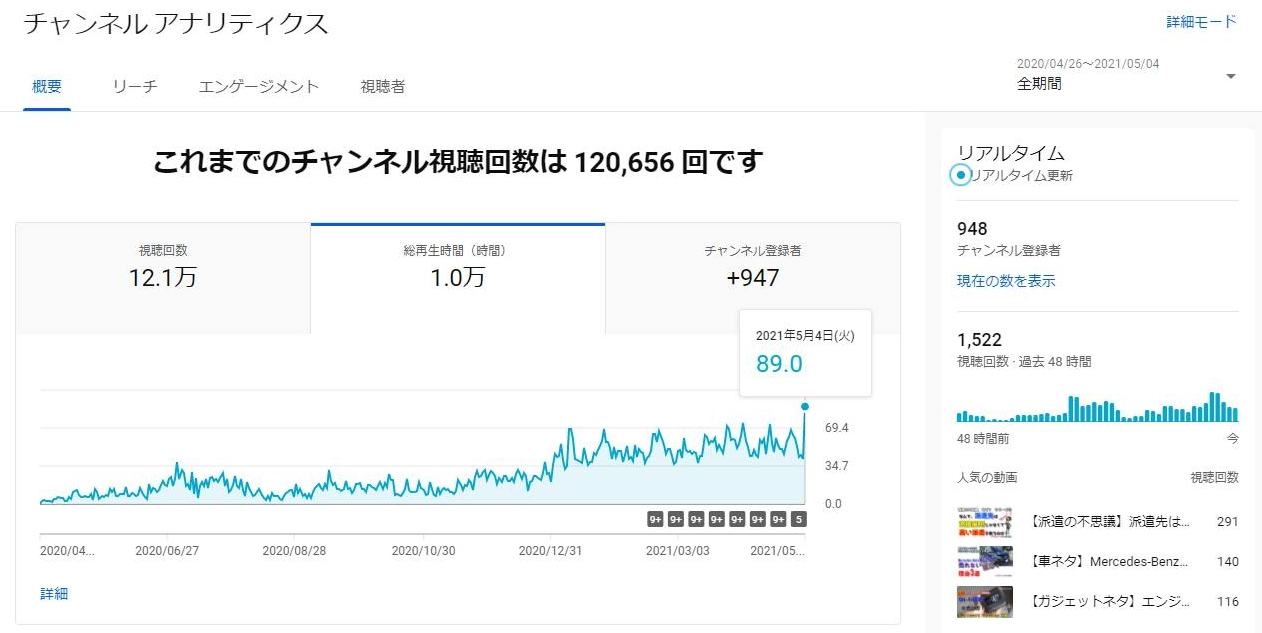The image size is (1262, 633).
Task: Click the realtime update indicator dot
Action: (x=961, y=175)
